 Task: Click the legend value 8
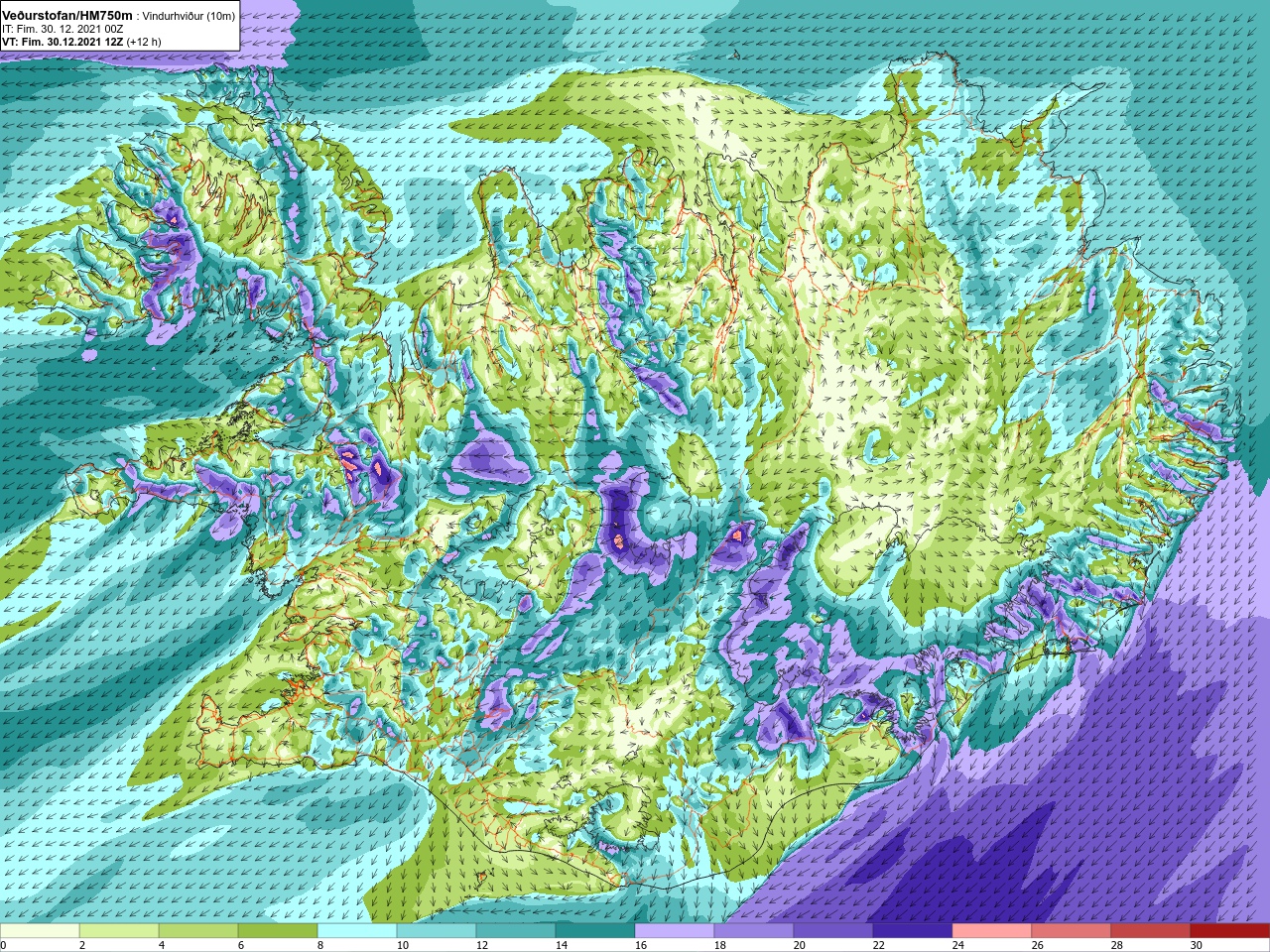321,945
